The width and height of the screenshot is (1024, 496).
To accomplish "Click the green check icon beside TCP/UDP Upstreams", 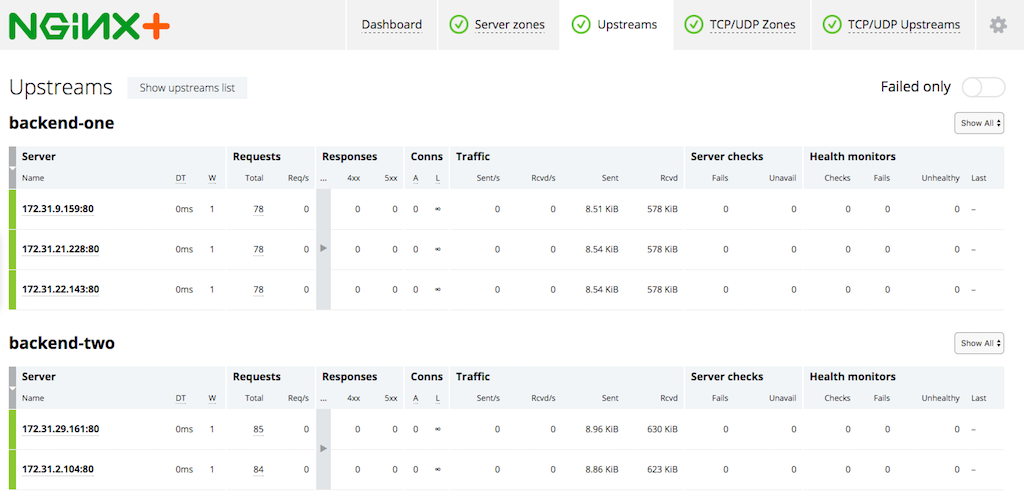I will click(832, 25).
